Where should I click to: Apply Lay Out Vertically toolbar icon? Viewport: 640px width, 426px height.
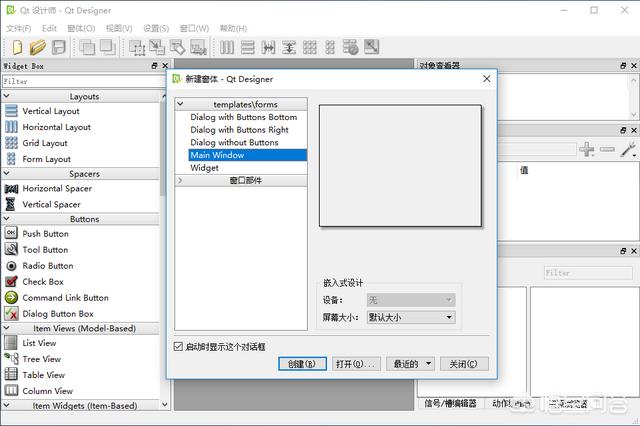(x=248, y=47)
